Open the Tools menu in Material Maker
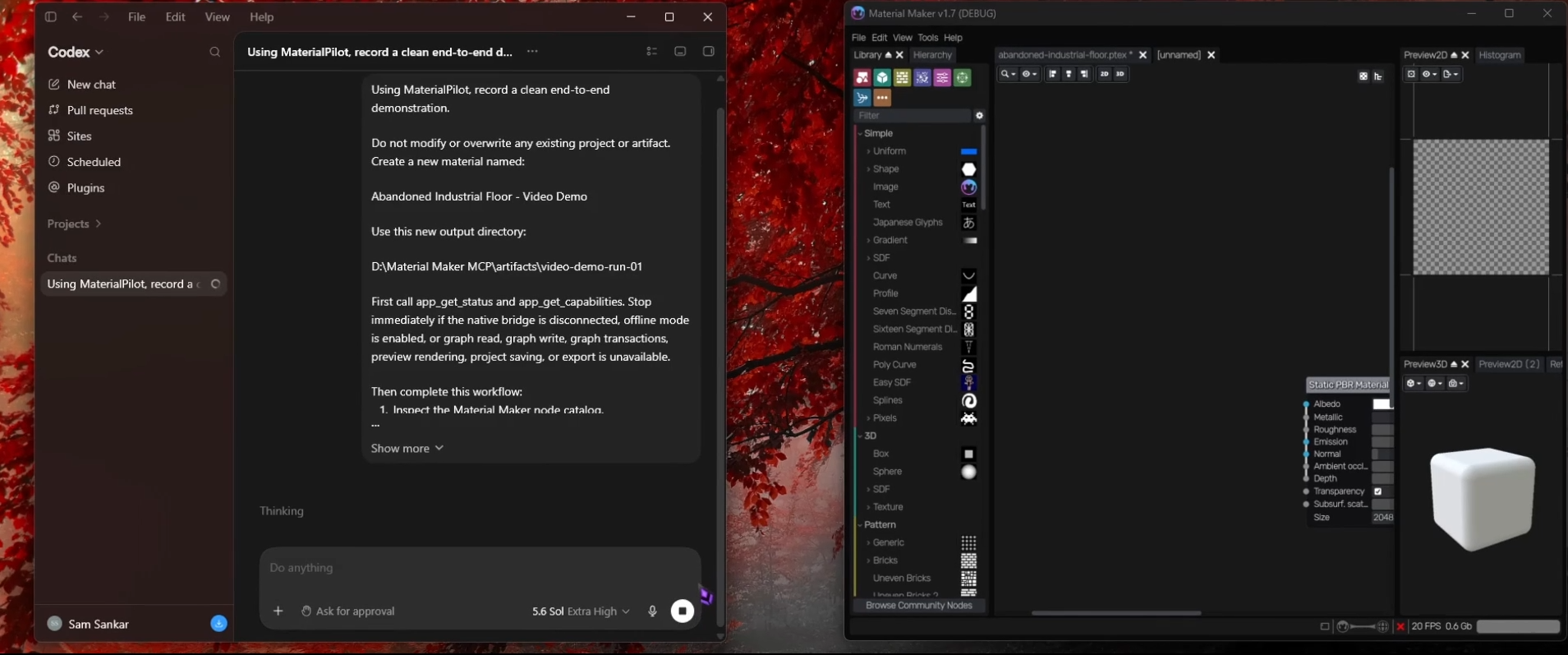 [927, 38]
